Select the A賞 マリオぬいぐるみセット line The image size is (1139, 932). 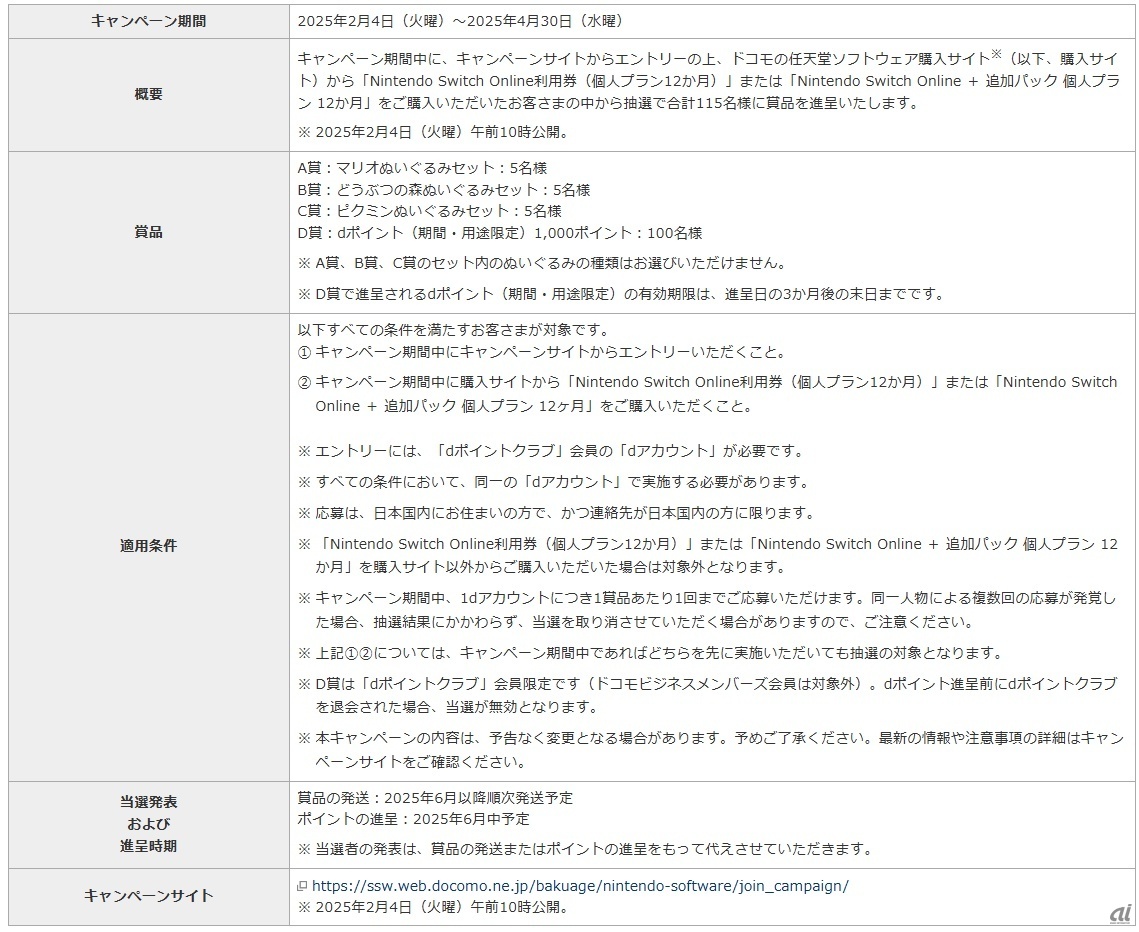[422, 169]
